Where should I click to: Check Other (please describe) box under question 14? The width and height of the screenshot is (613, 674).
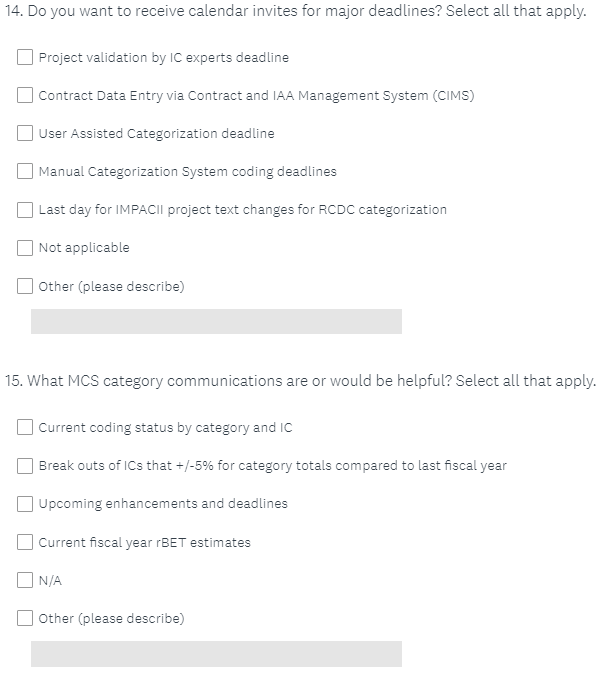(25, 286)
